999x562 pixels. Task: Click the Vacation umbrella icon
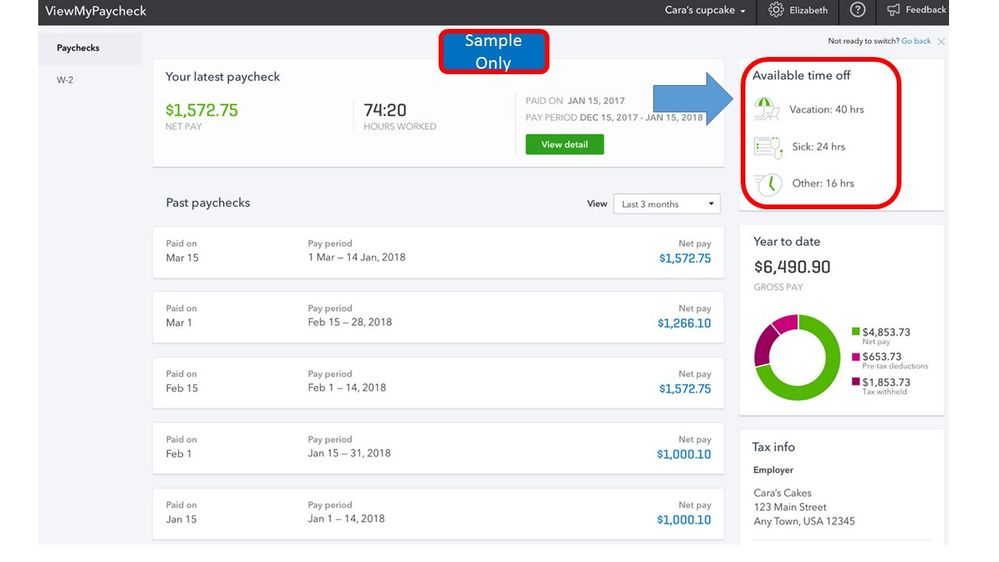click(x=766, y=109)
